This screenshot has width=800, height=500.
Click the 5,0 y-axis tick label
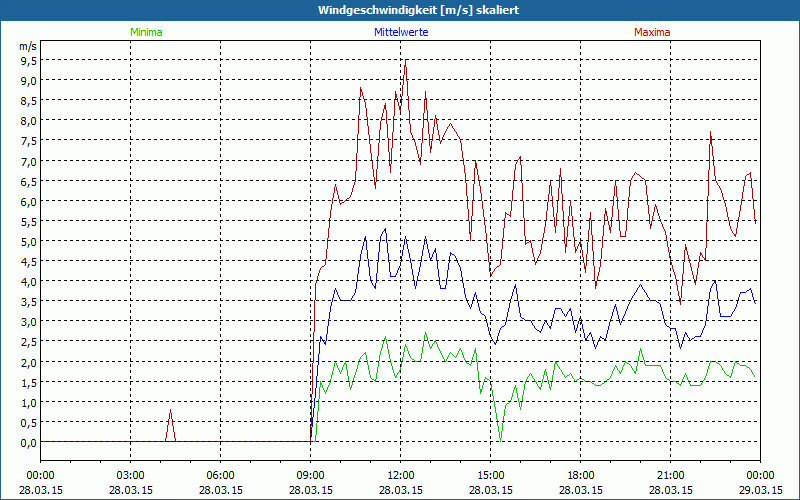coord(29,241)
